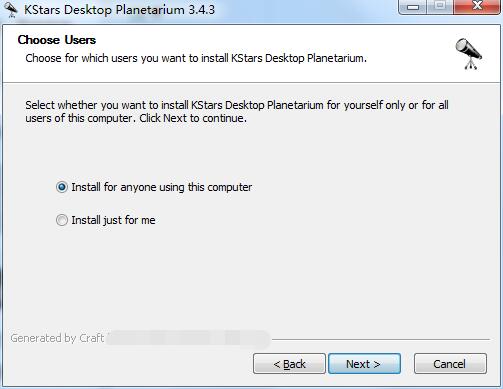Continue with the "Next >" button

(364, 364)
